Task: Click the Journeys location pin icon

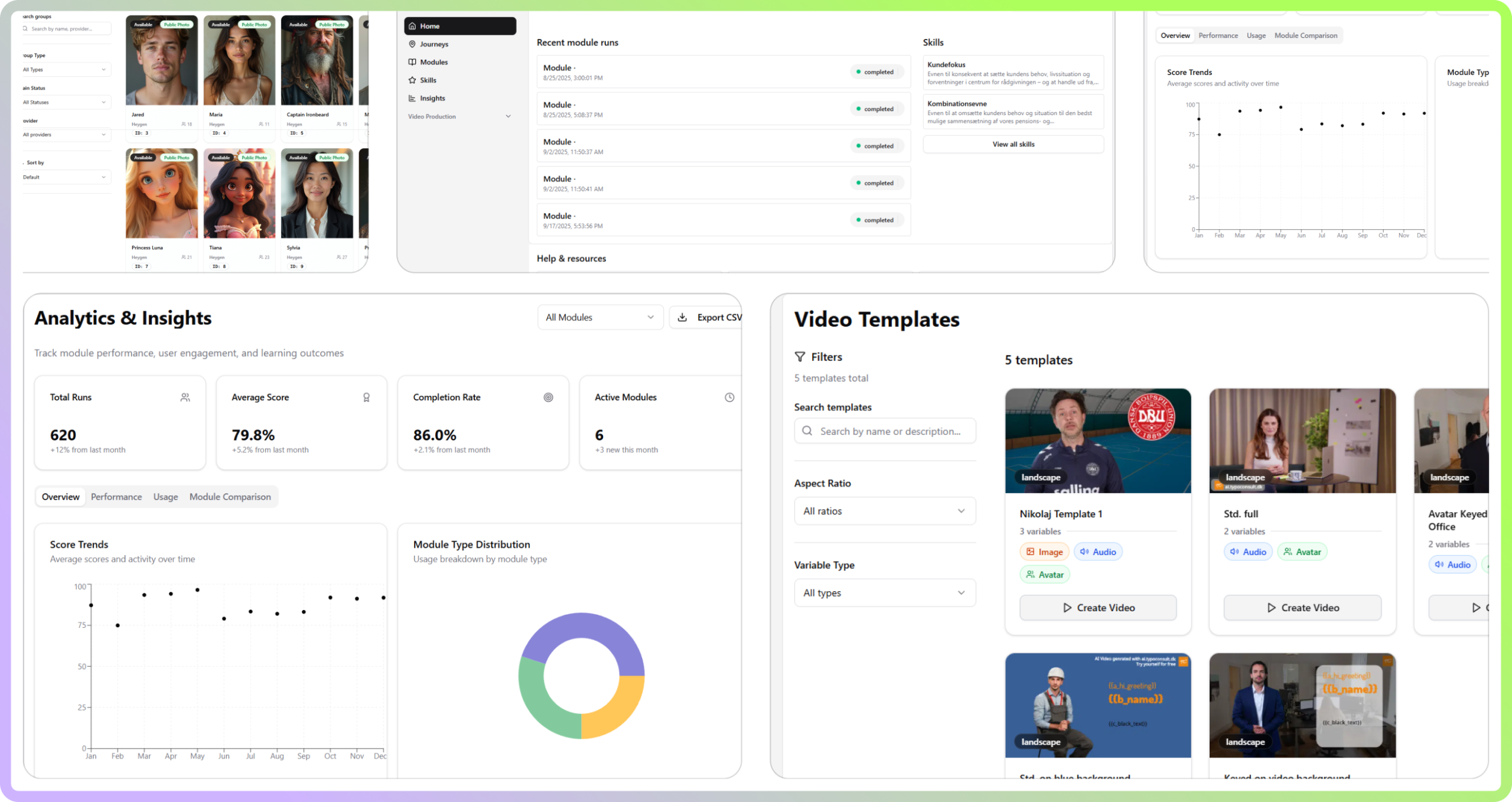Action: 412,44
